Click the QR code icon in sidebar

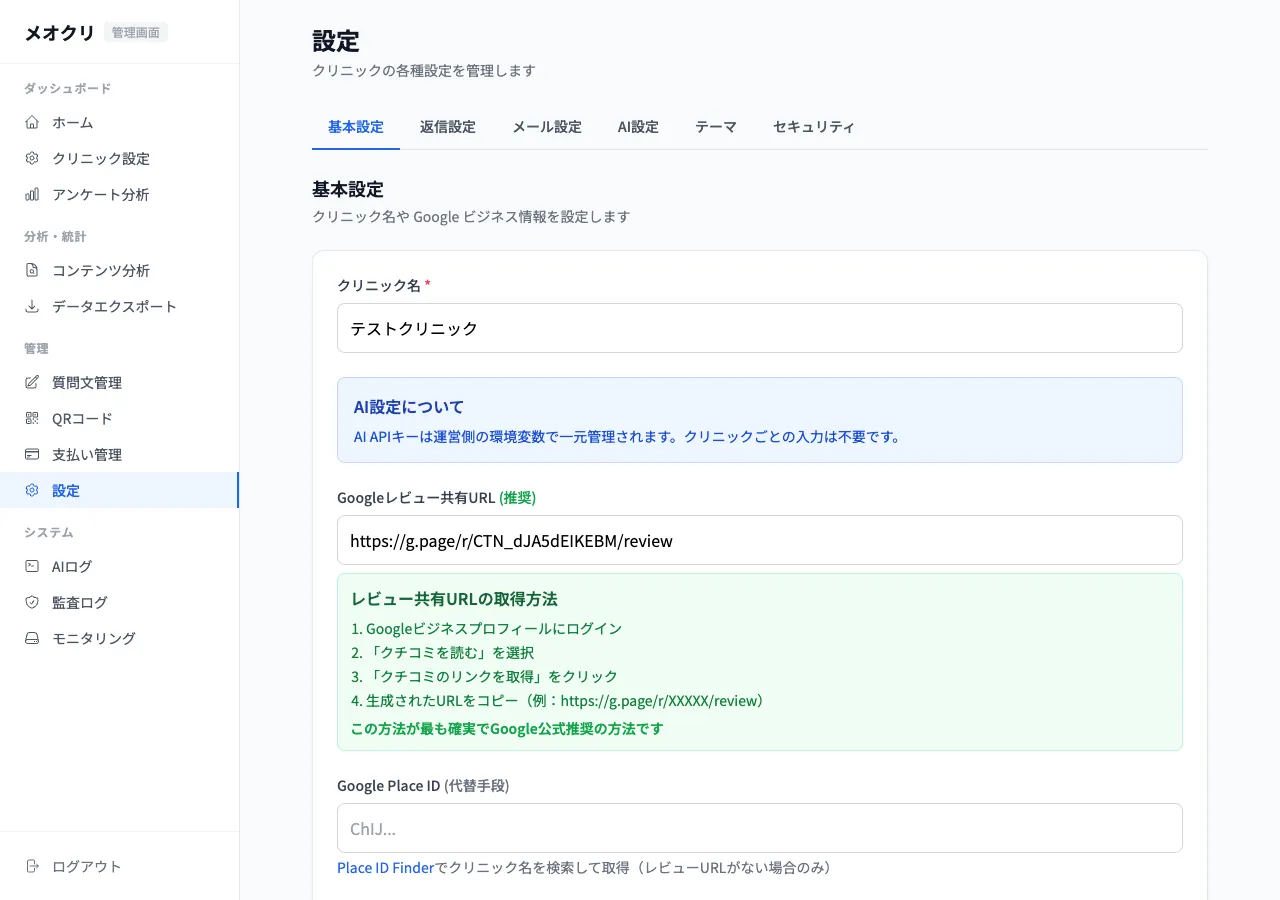pyautogui.click(x=32, y=418)
